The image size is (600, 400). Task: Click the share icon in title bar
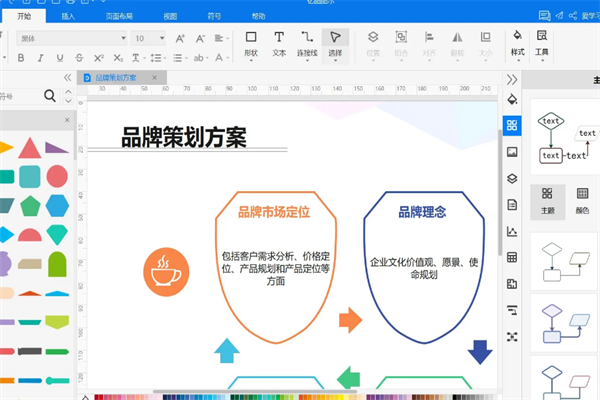point(573,16)
